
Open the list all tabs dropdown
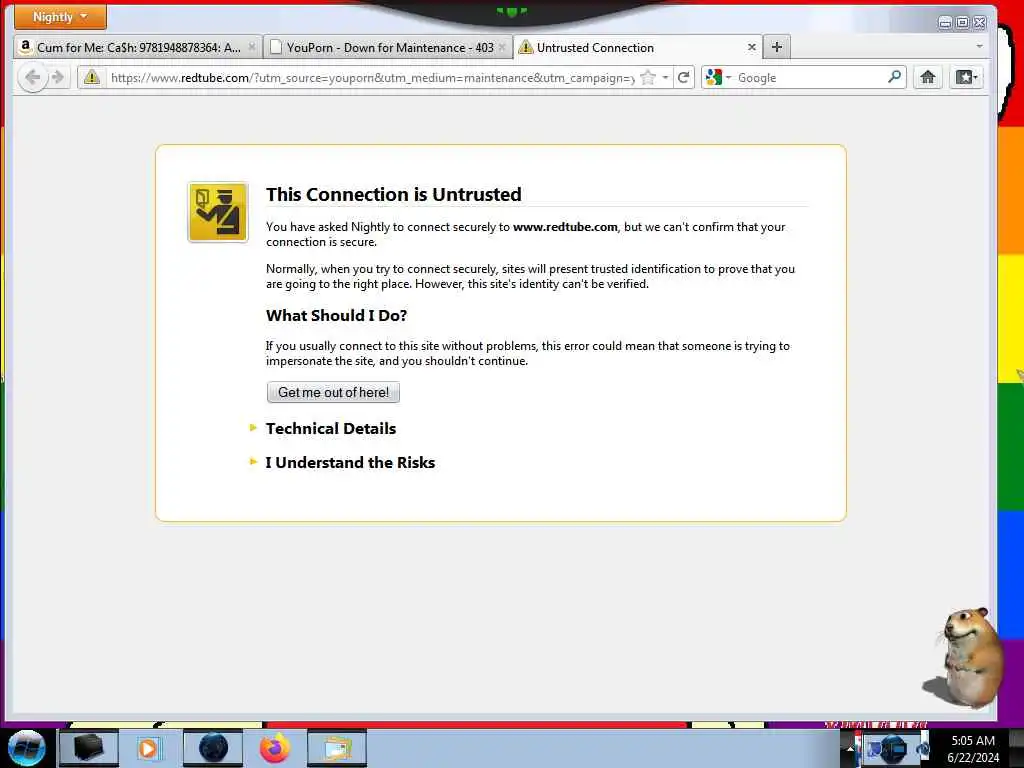pos(979,47)
